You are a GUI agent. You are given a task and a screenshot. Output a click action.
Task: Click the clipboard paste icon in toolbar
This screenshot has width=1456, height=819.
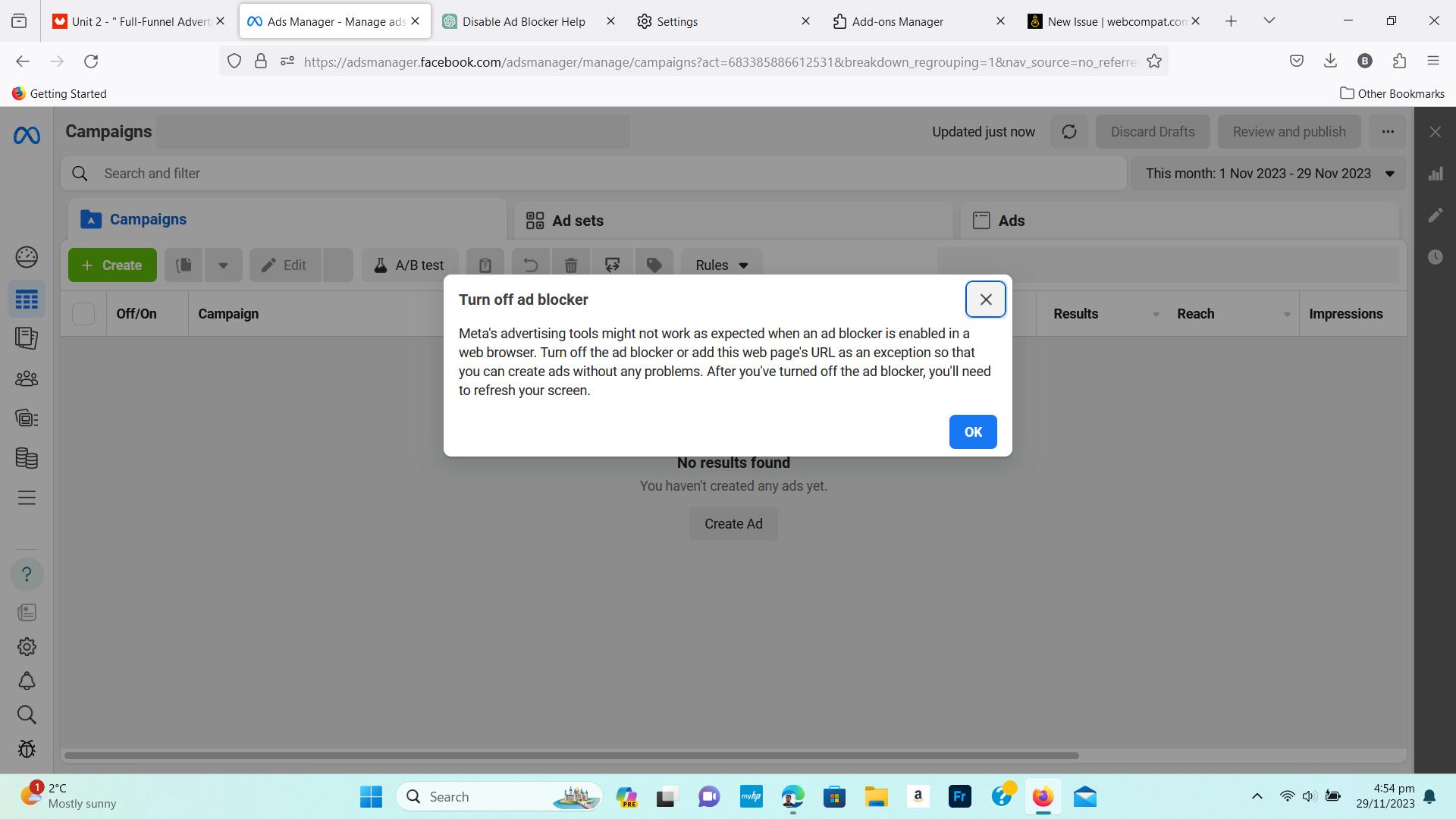point(485,265)
